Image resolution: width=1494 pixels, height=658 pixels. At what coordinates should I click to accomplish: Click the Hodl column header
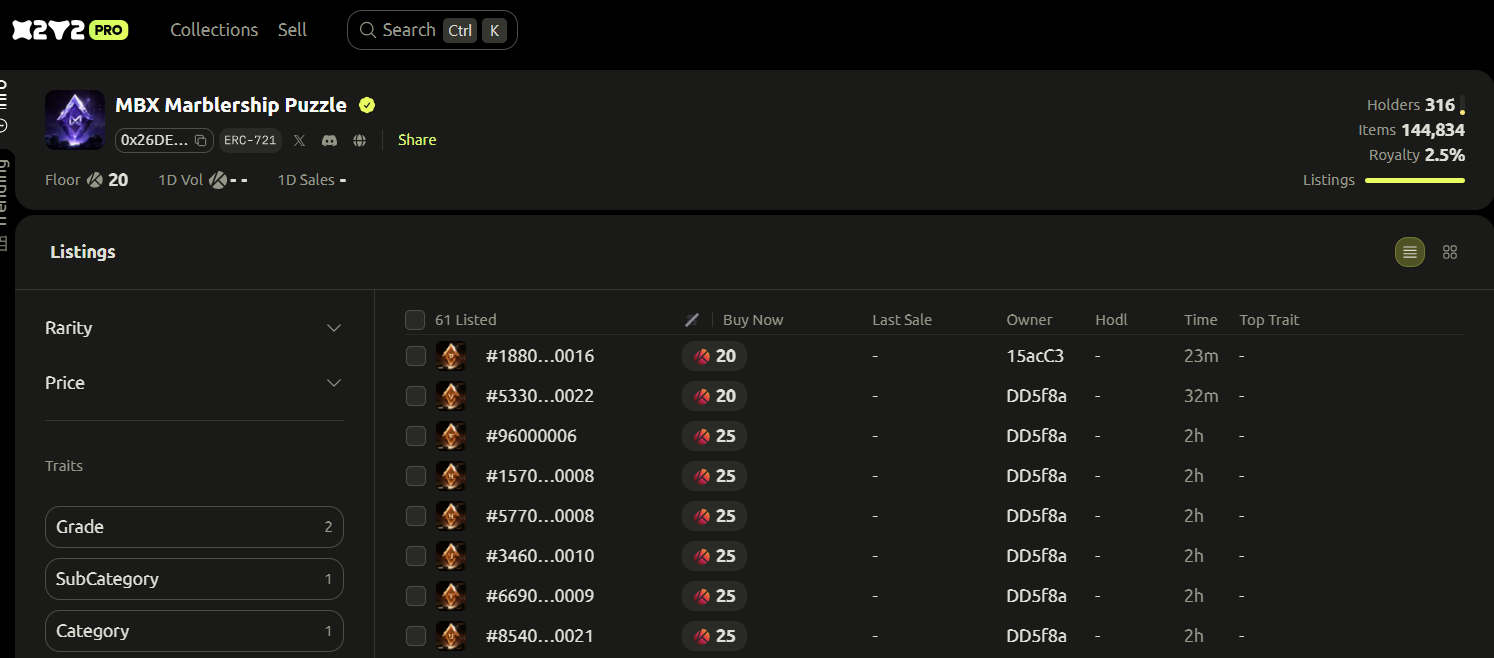tap(1111, 320)
